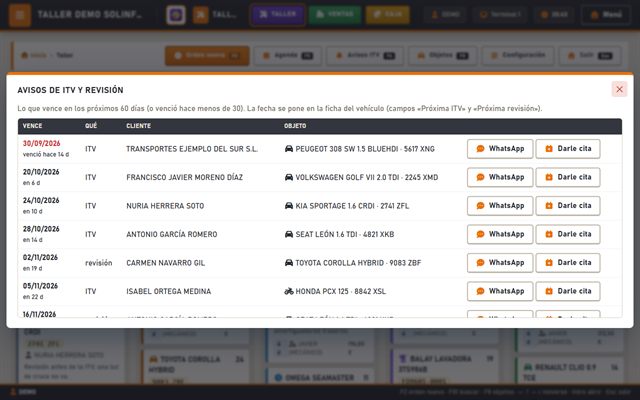
Task: Click Darle cita for Volkswagen Golf VII
Action: click(x=568, y=177)
